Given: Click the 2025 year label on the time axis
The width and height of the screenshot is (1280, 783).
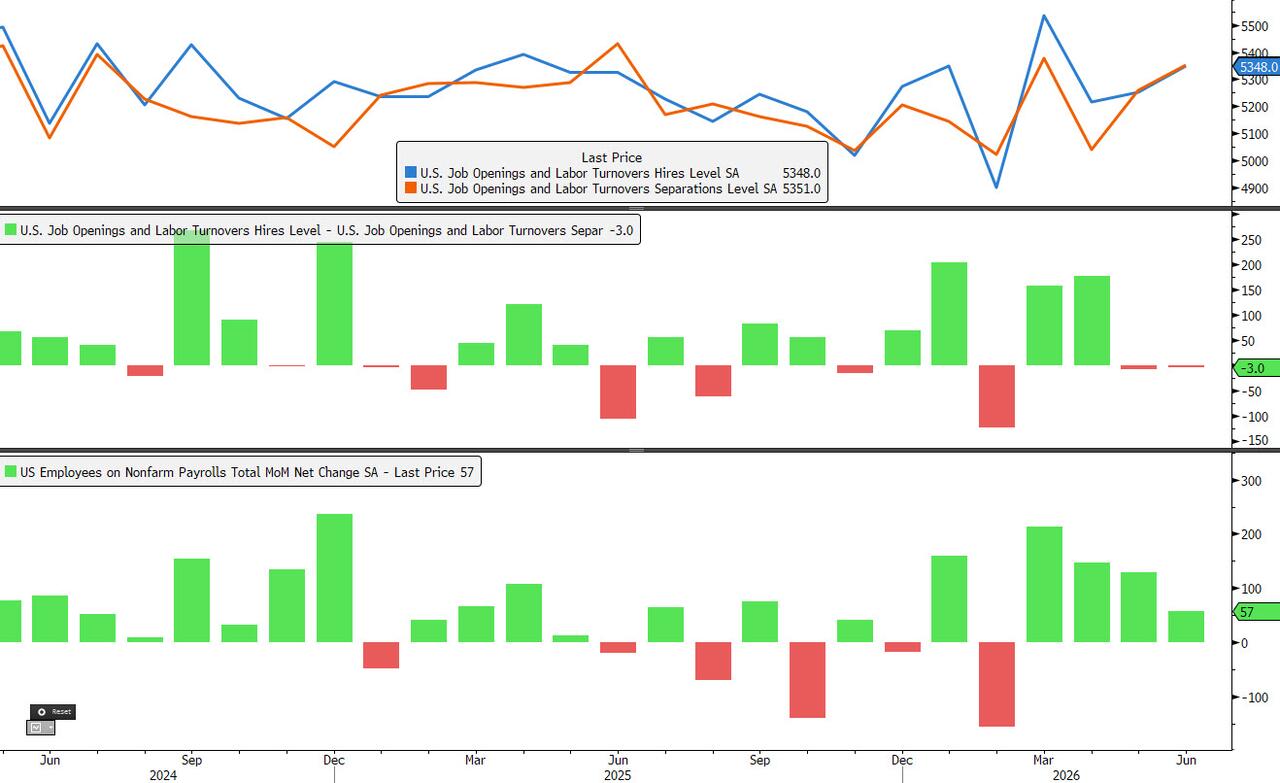Looking at the screenshot, I should (620, 775).
